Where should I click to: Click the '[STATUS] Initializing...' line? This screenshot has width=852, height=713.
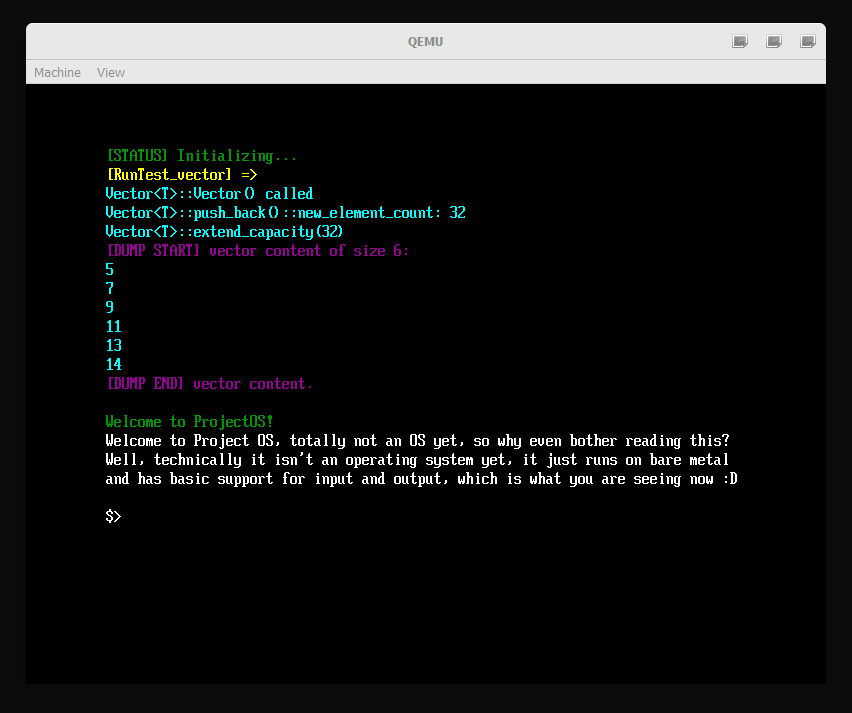coord(202,156)
